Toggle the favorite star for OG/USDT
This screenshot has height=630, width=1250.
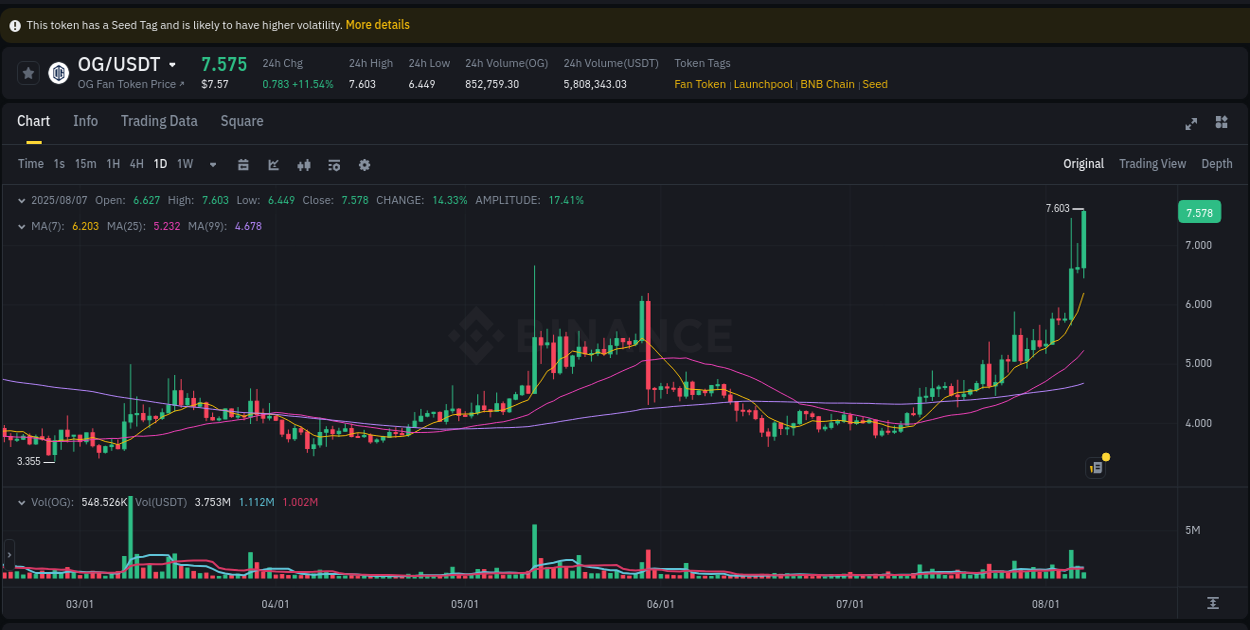(x=28, y=72)
